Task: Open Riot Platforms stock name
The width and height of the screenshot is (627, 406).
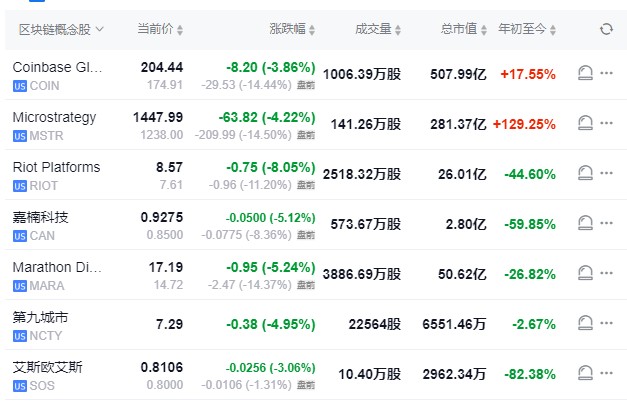Action: pos(56,167)
